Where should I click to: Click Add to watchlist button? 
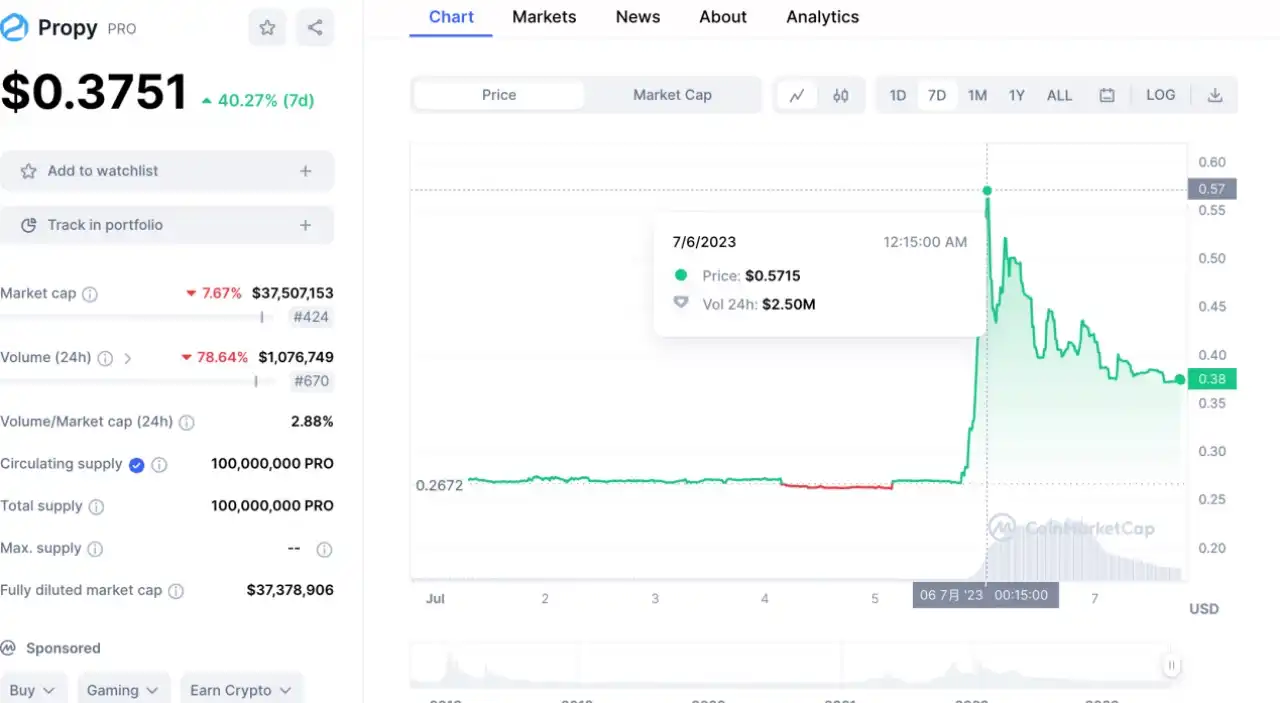167,171
